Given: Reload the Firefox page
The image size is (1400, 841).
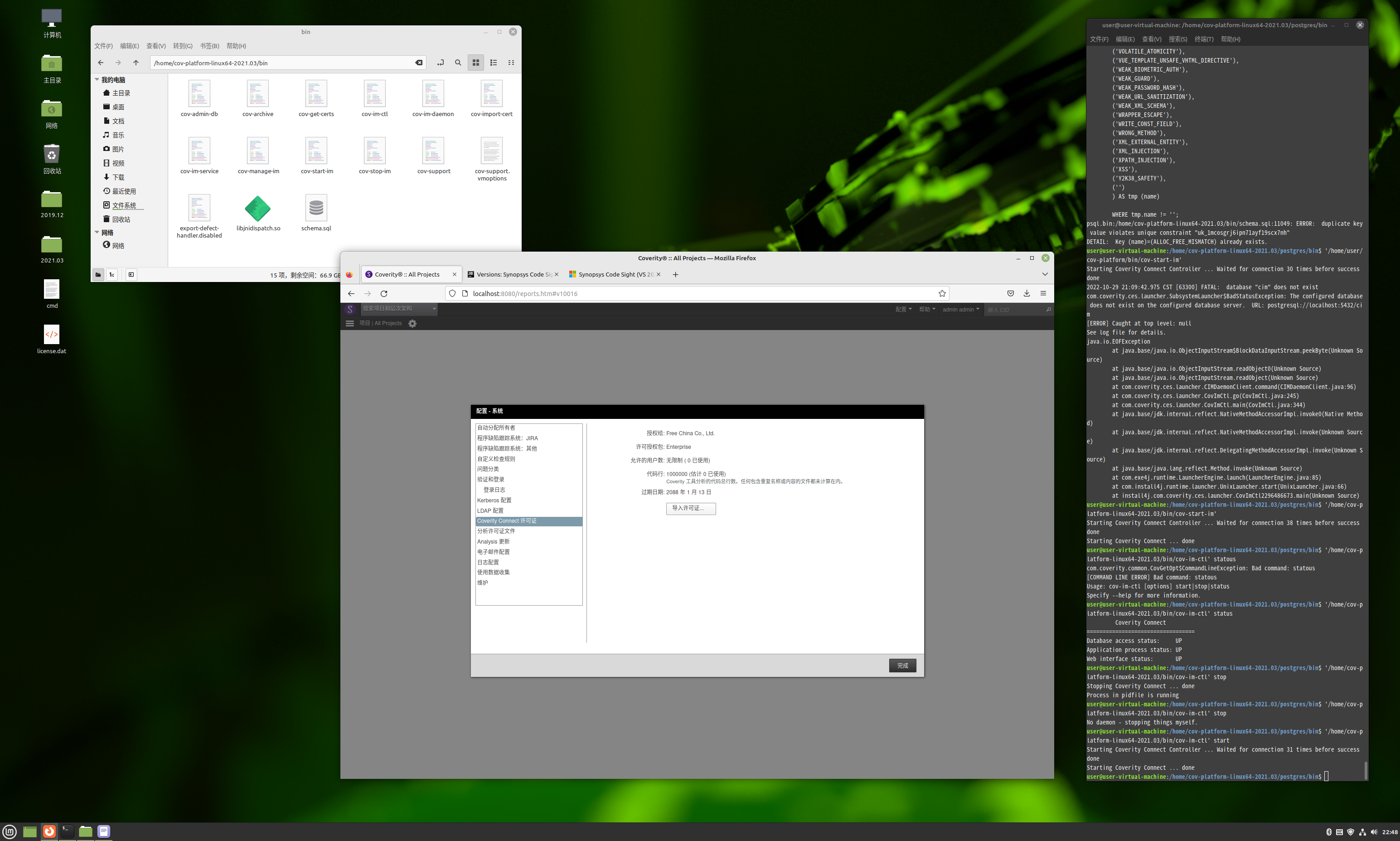Looking at the screenshot, I should coord(384,294).
